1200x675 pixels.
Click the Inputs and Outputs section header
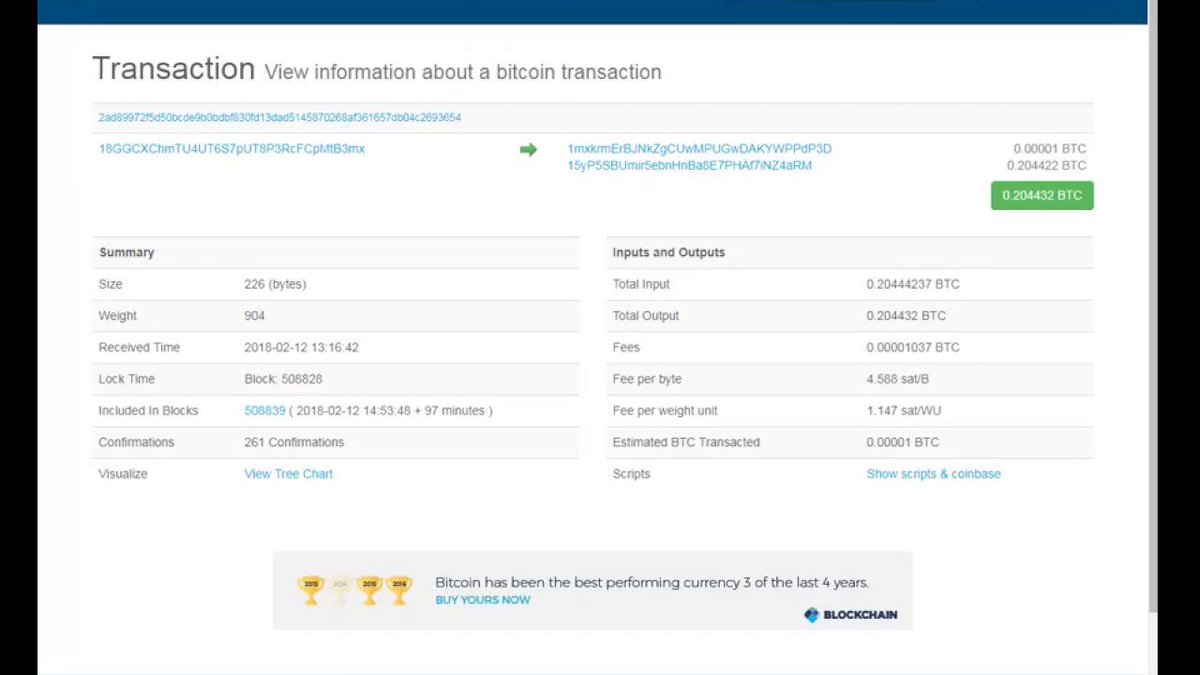coord(668,252)
